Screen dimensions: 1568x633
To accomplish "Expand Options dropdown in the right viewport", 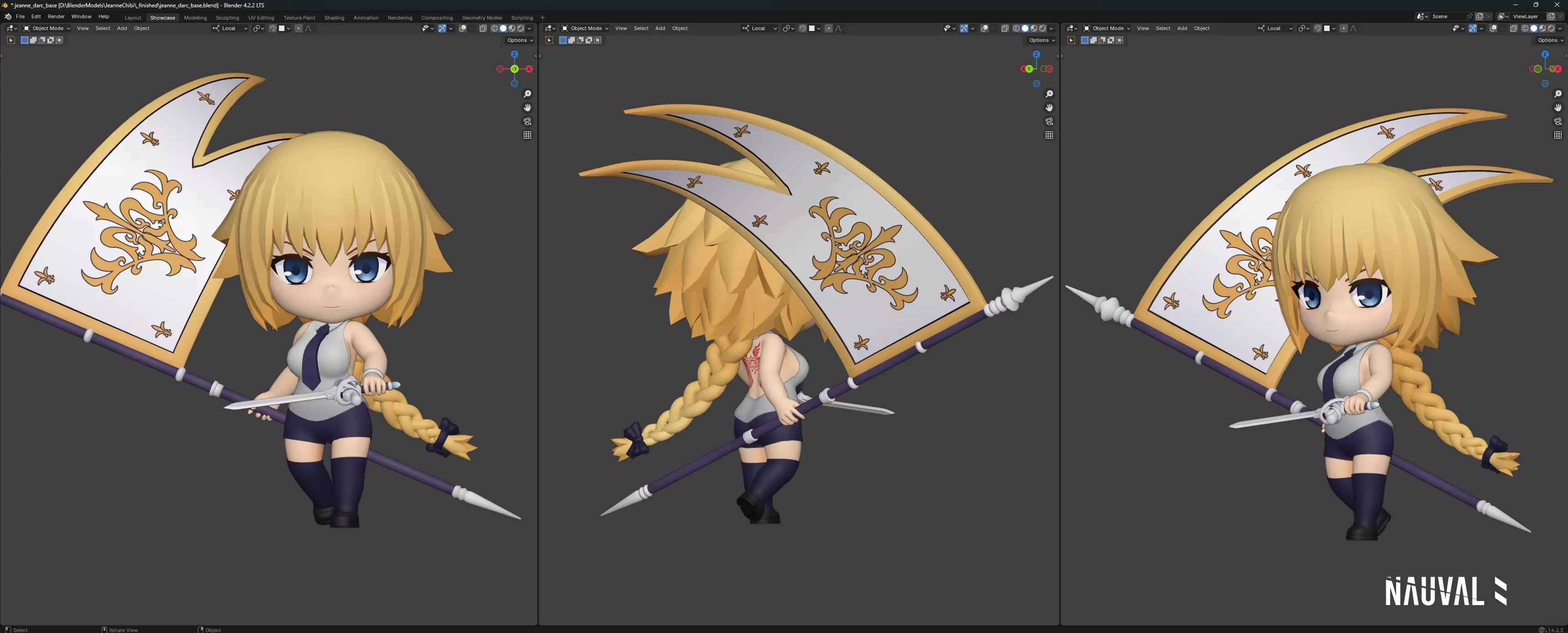I will [1550, 40].
